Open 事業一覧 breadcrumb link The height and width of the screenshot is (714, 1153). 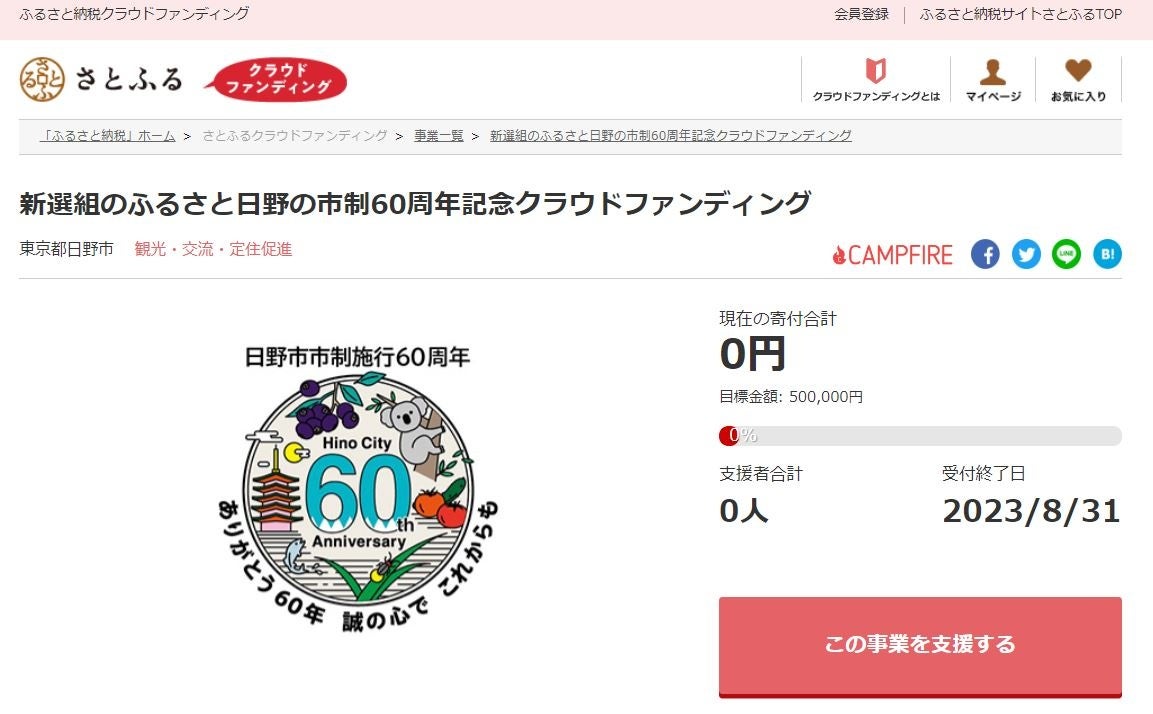pyautogui.click(x=439, y=136)
